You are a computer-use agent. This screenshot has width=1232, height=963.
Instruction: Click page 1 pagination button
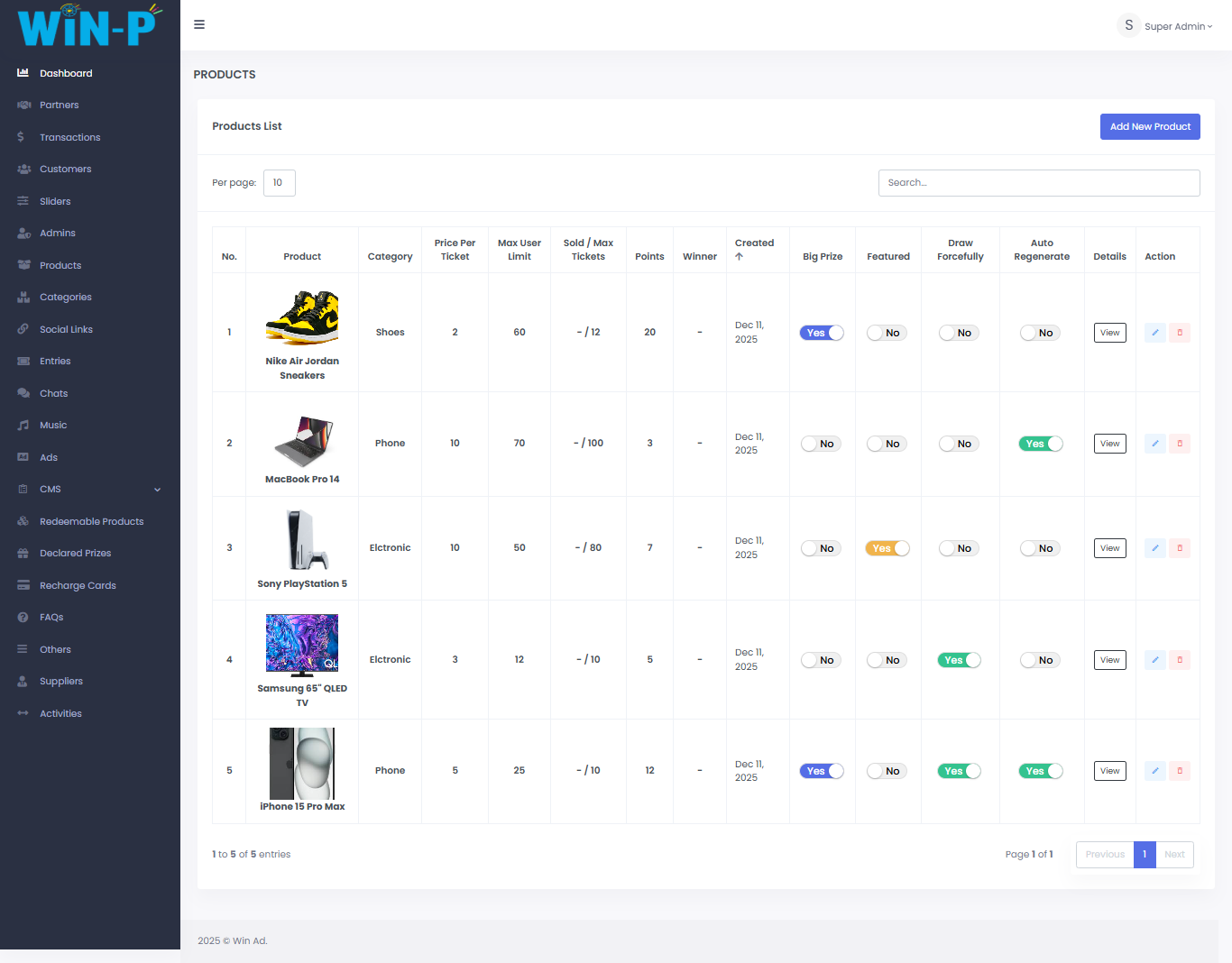point(1145,855)
